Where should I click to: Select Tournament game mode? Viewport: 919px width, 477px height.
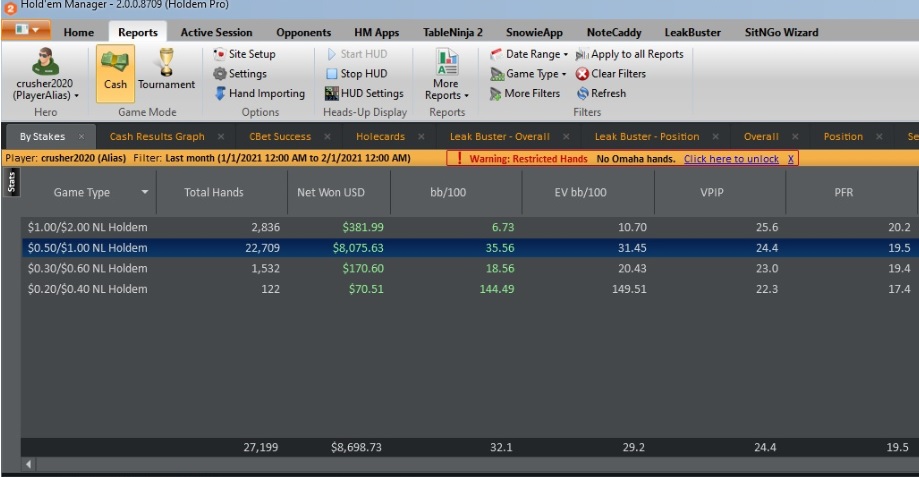tap(166, 70)
